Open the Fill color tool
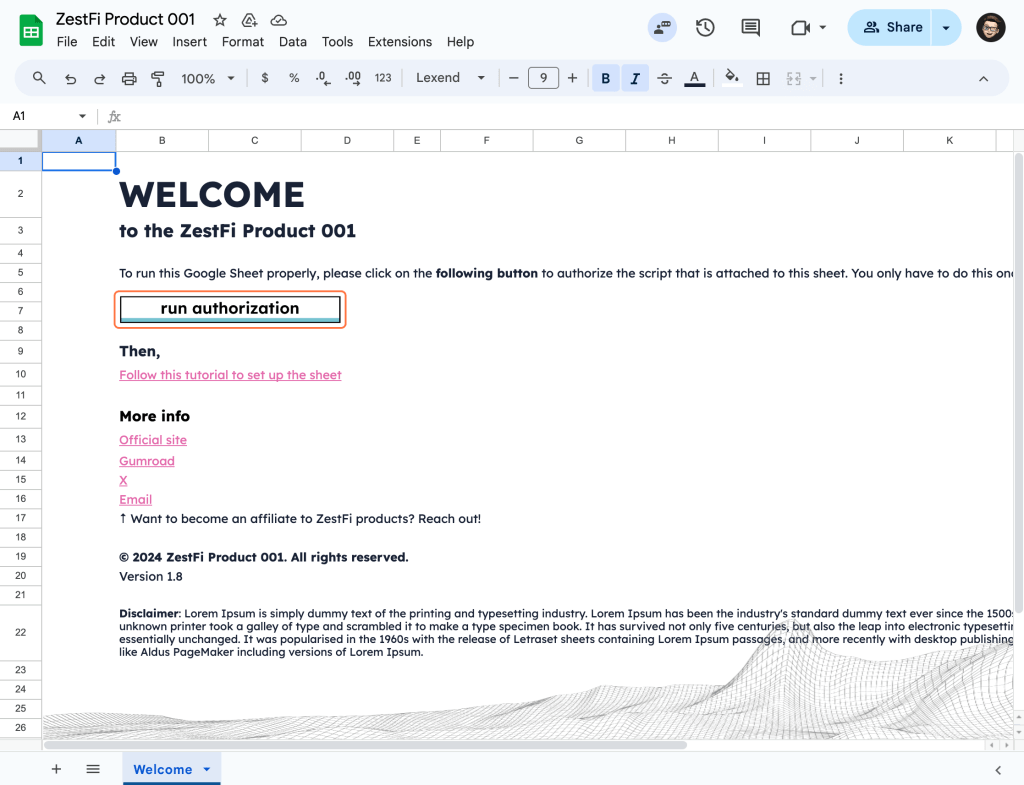 click(x=731, y=77)
